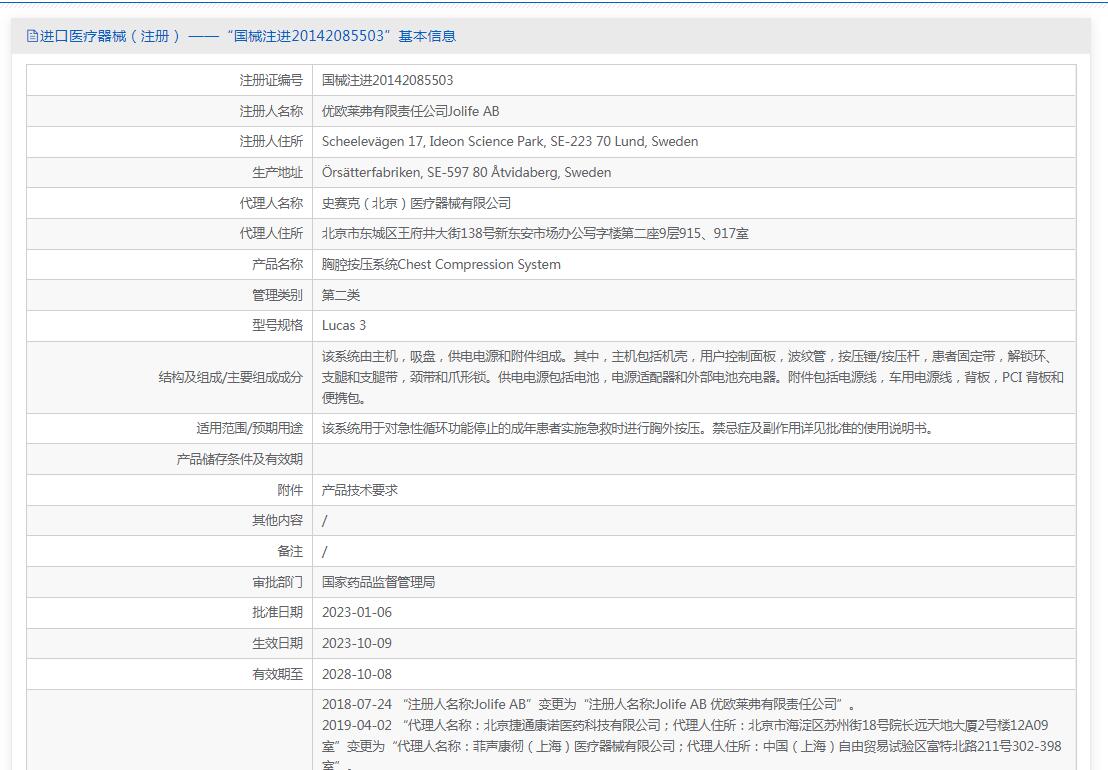Click product name Chest Compression System

(x=441, y=265)
